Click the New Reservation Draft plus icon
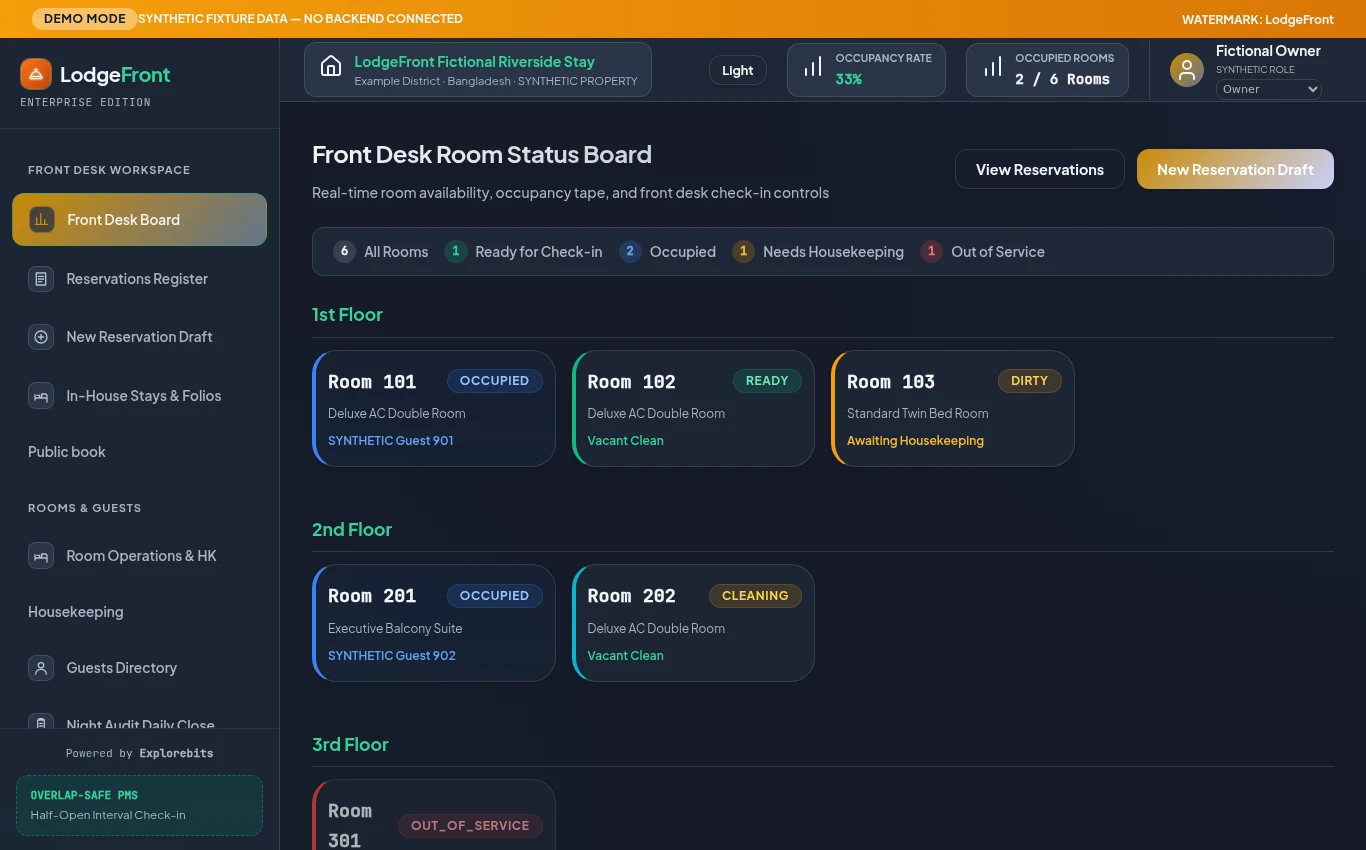This screenshot has width=1366, height=850. click(41, 337)
